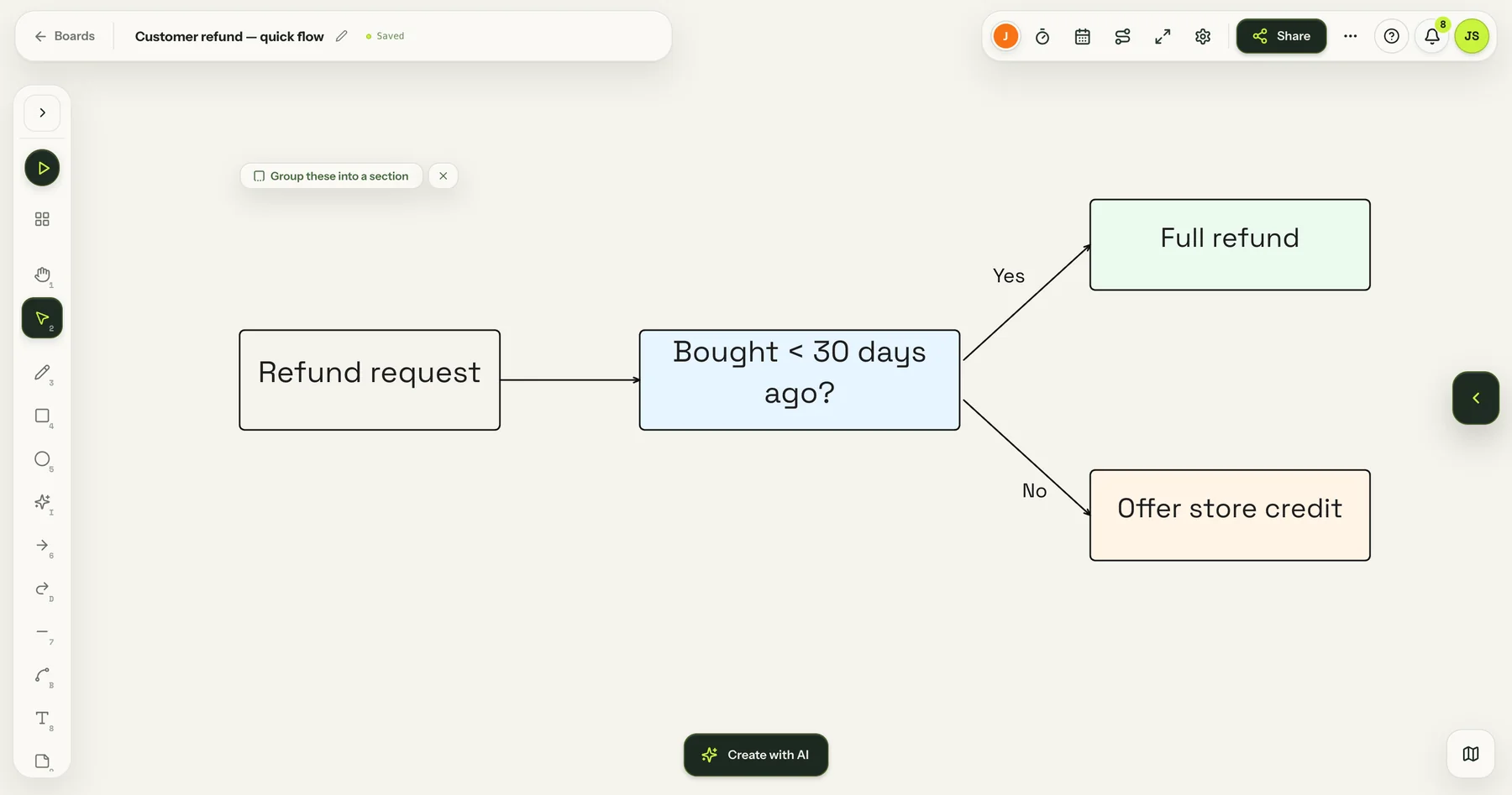
Task: Expand the left toolbar with the chevron
Action: point(42,113)
